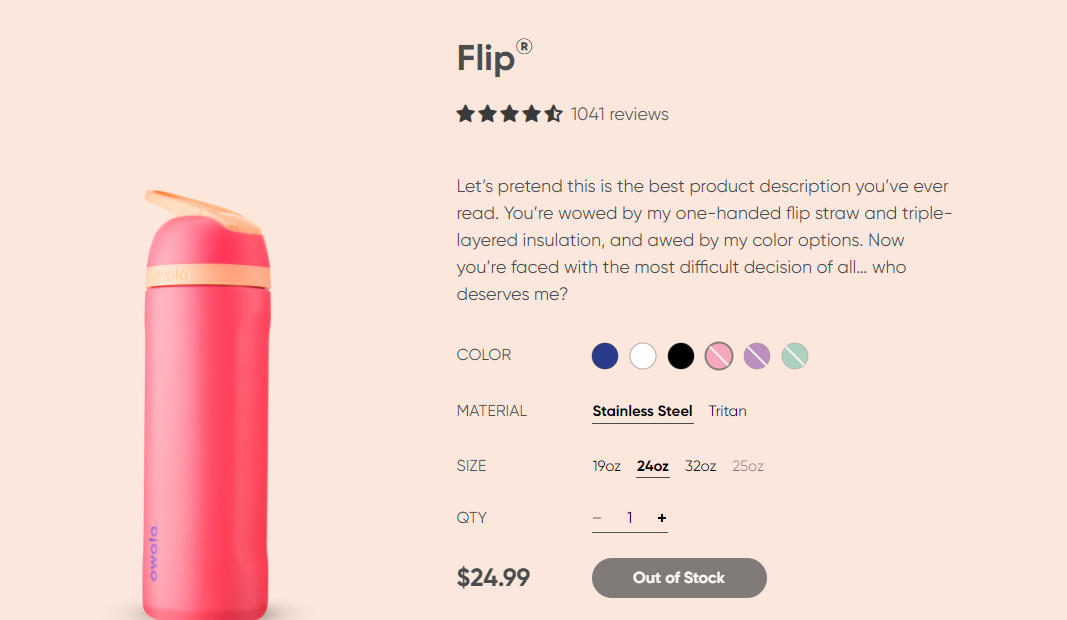The width and height of the screenshot is (1067, 620).
Task: Click the pink Flip bottle image
Action: coord(207,420)
